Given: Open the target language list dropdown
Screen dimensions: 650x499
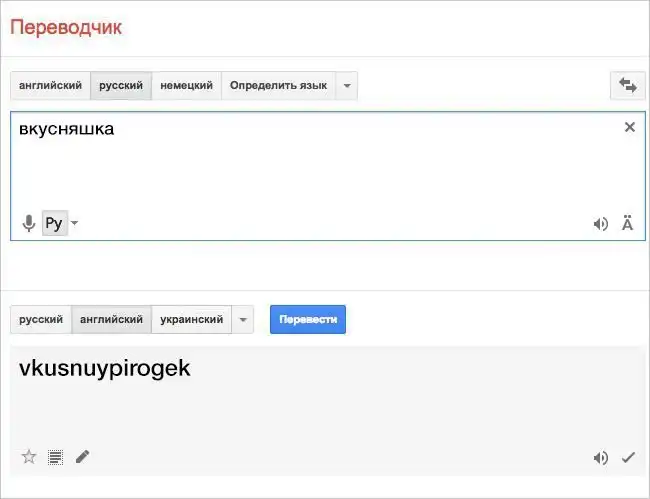Looking at the screenshot, I should pos(243,320).
